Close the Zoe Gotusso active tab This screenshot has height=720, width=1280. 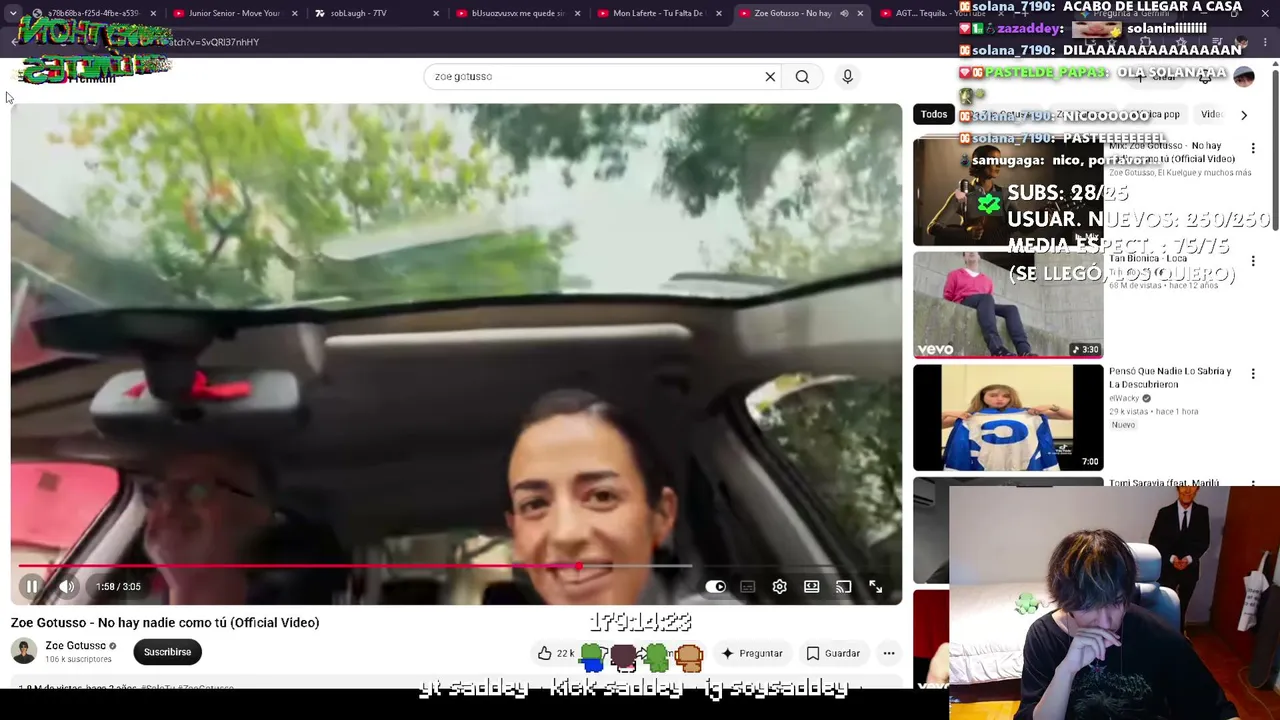coord(860,13)
